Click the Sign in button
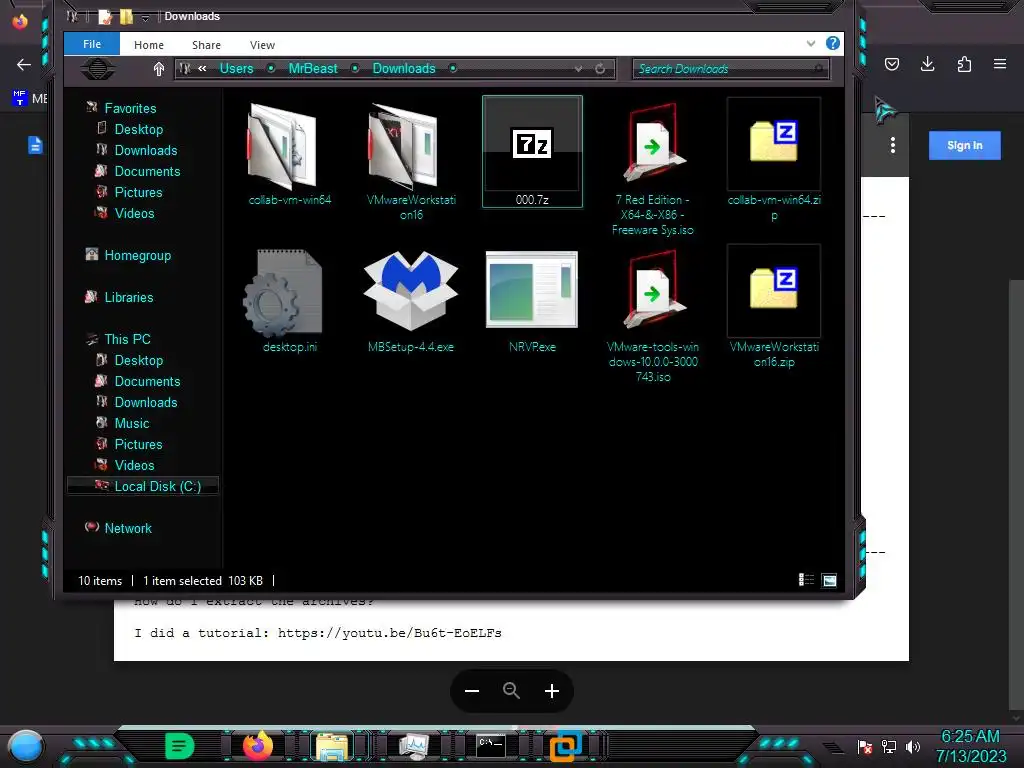Viewport: 1024px width, 768px height. pos(965,145)
